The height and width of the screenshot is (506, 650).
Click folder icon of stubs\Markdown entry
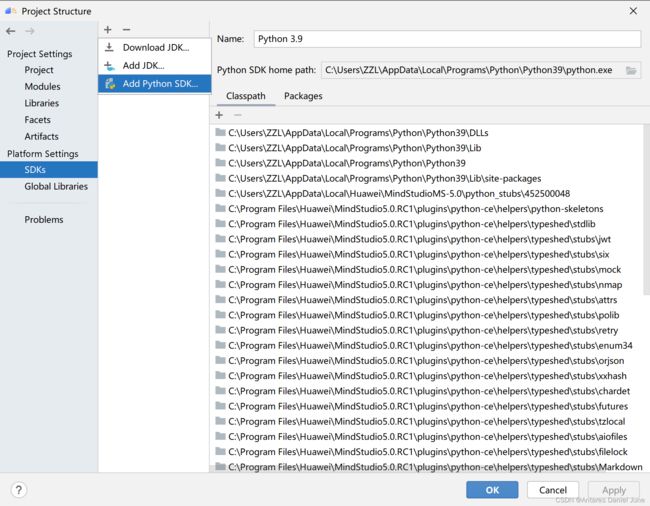click(221, 467)
